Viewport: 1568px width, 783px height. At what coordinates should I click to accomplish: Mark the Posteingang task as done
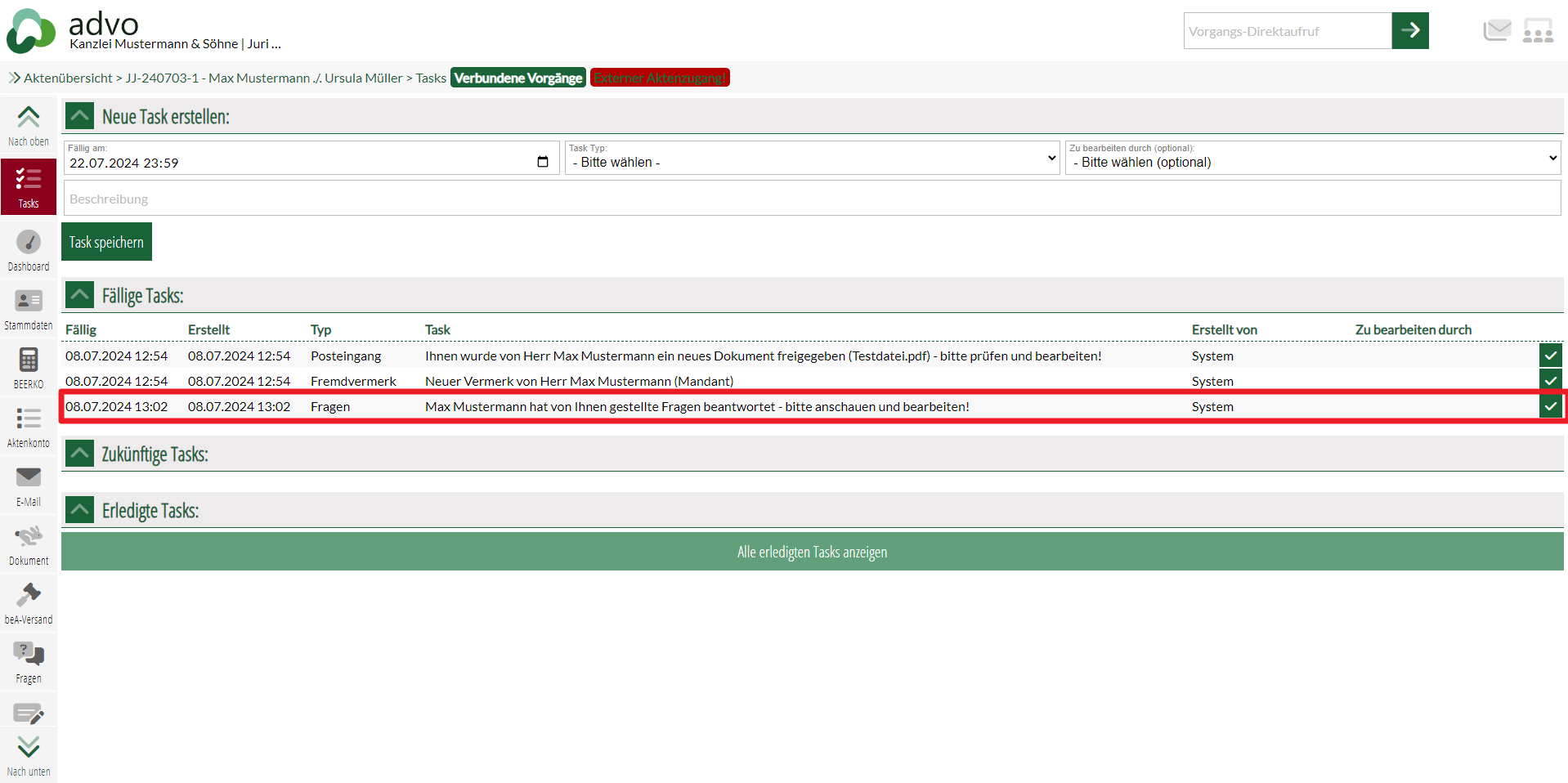pyautogui.click(x=1550, y=356)
